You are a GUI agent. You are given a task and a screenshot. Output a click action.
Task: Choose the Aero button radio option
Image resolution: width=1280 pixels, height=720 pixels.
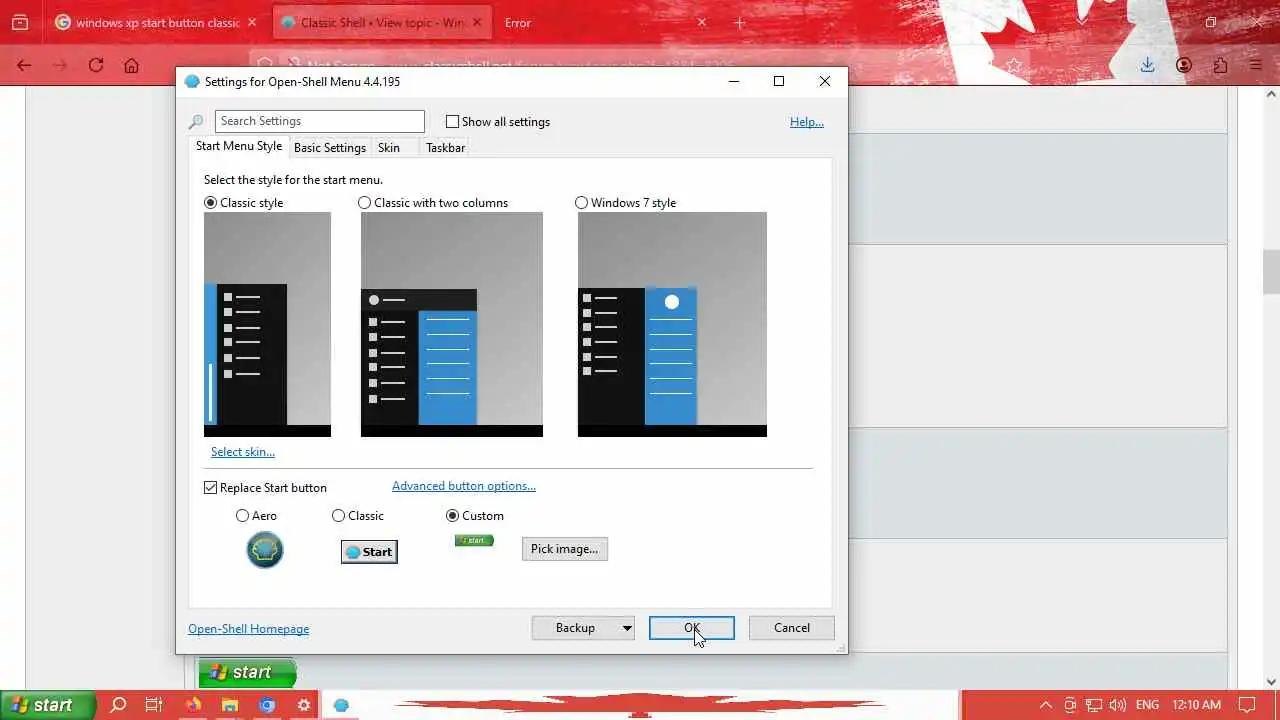tap(242, 516)
